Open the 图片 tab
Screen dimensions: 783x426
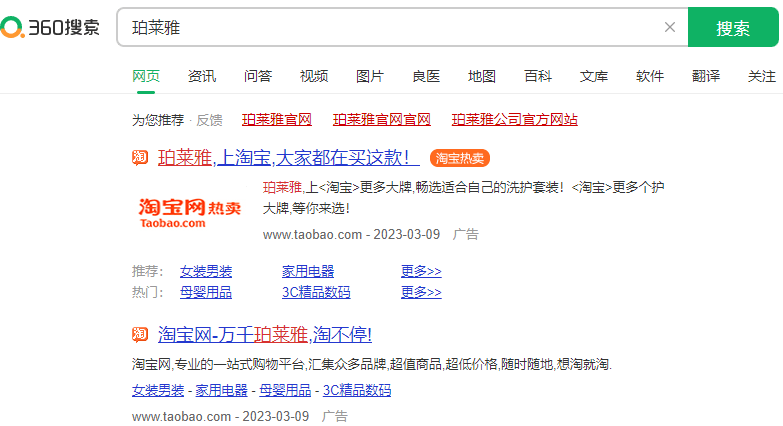click(x=370, y=76)
